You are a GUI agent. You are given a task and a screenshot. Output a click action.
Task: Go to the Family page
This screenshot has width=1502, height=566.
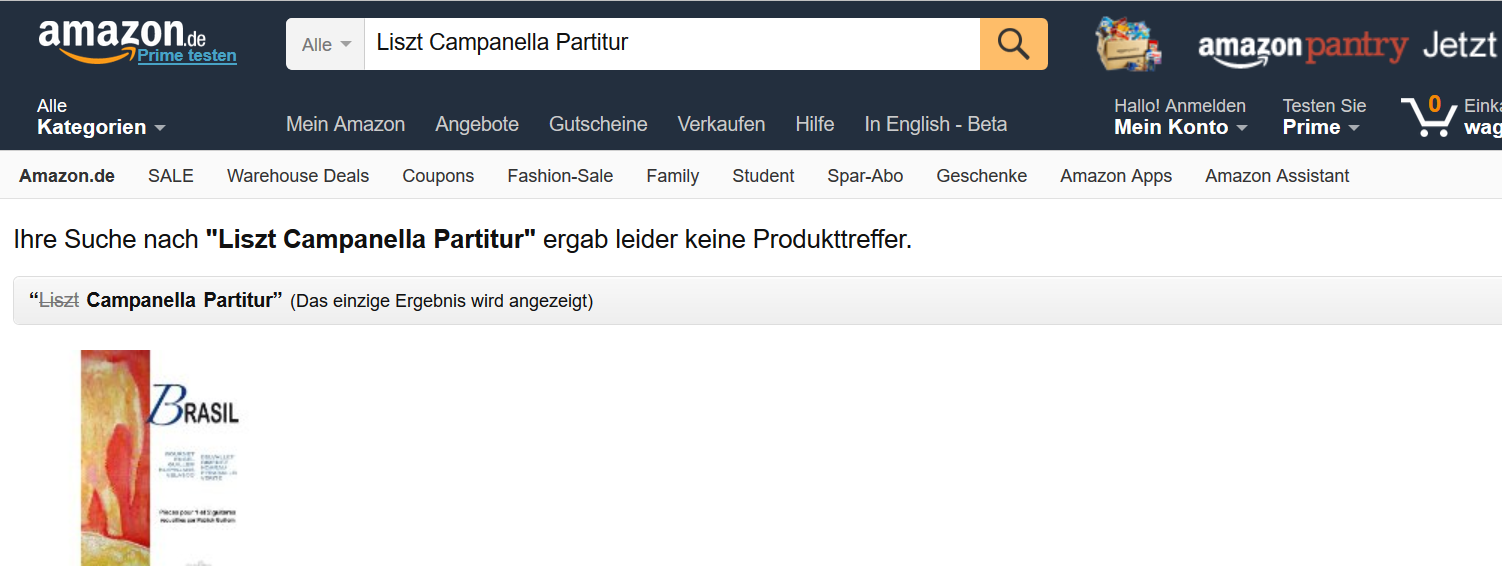coord(673,176)
